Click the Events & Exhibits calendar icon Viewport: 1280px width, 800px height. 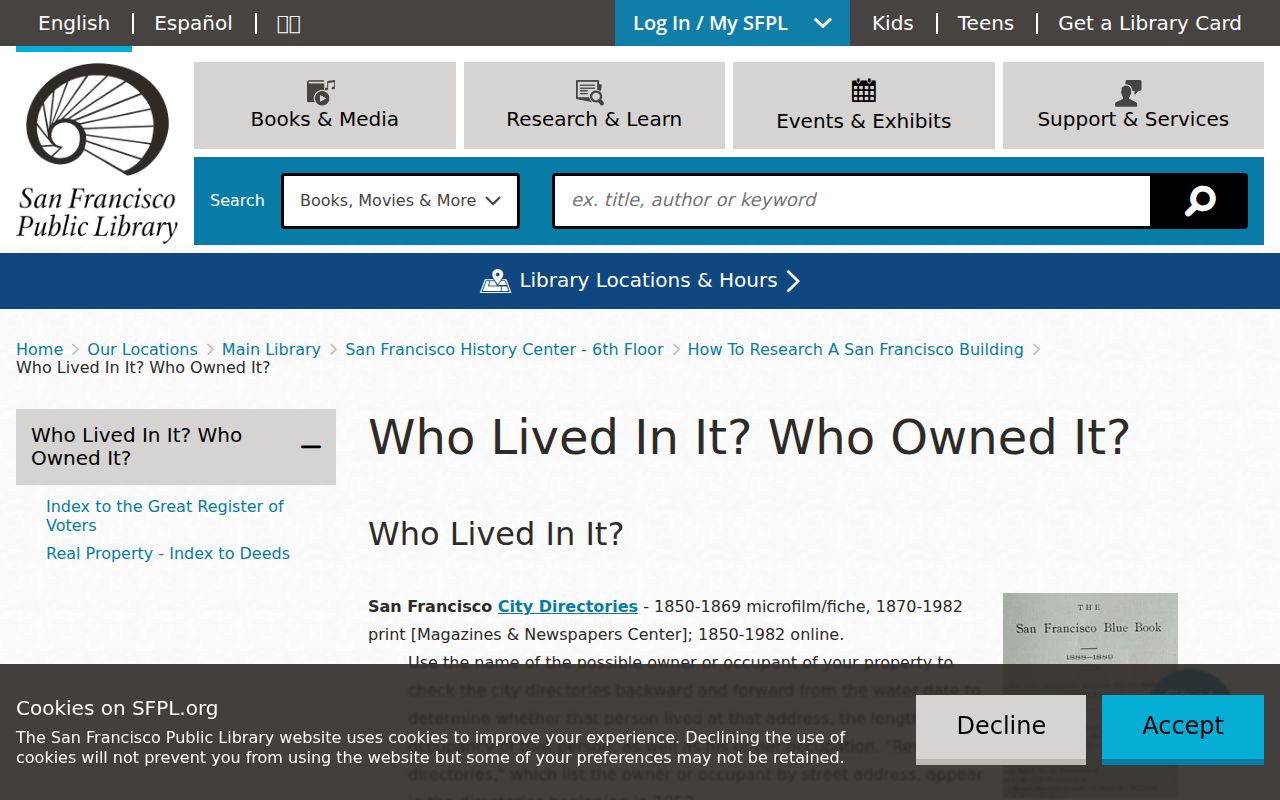864,91
